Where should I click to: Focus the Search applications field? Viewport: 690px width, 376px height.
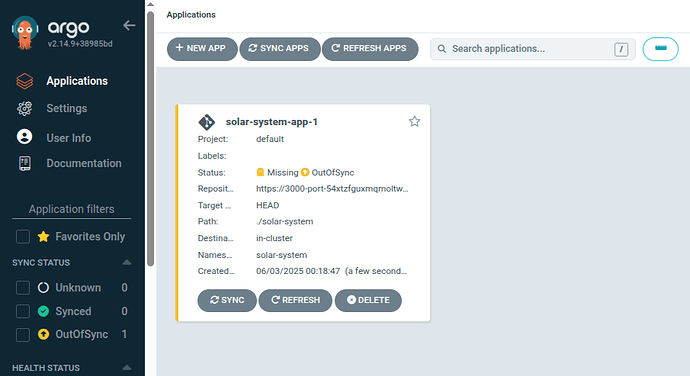[x=532, y=49]
